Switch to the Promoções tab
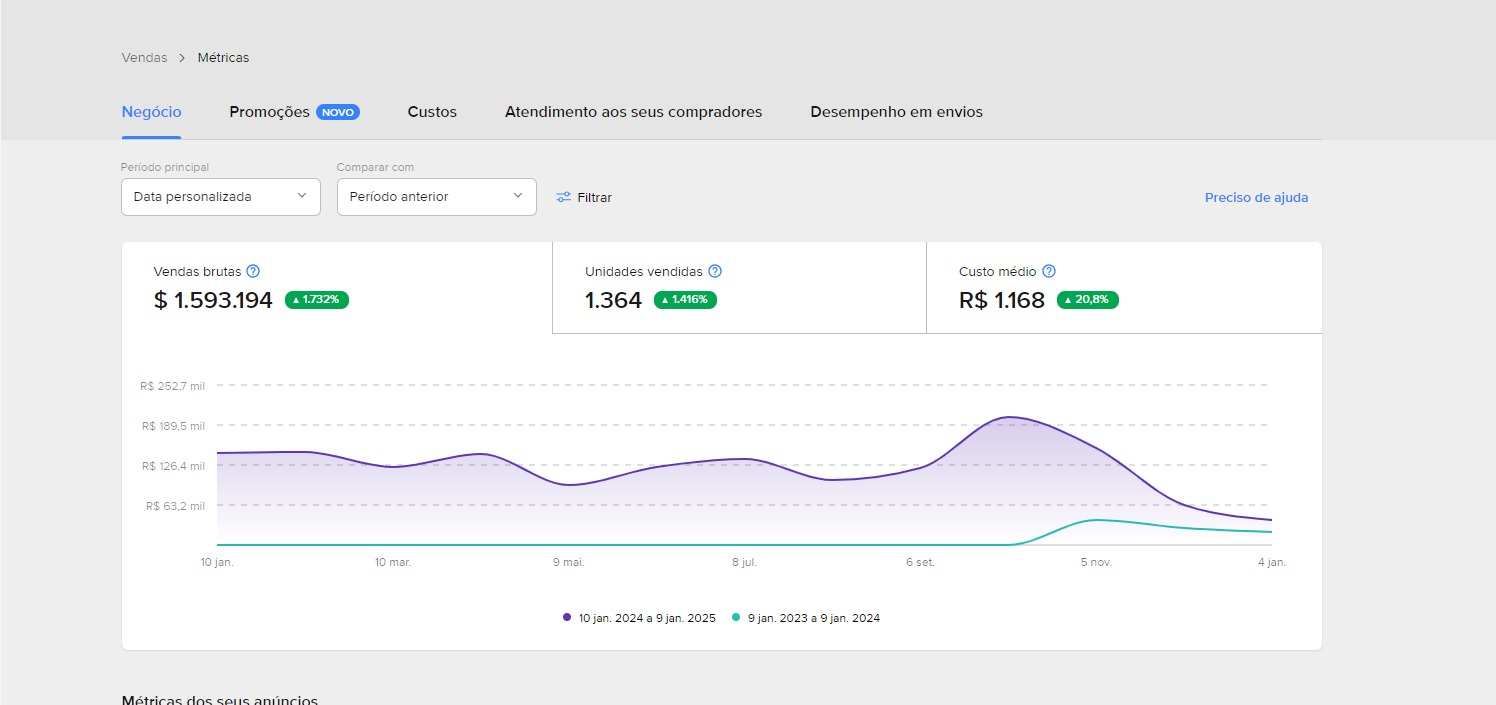Viewport: 1496px width, 705px height. coord(270,112)
